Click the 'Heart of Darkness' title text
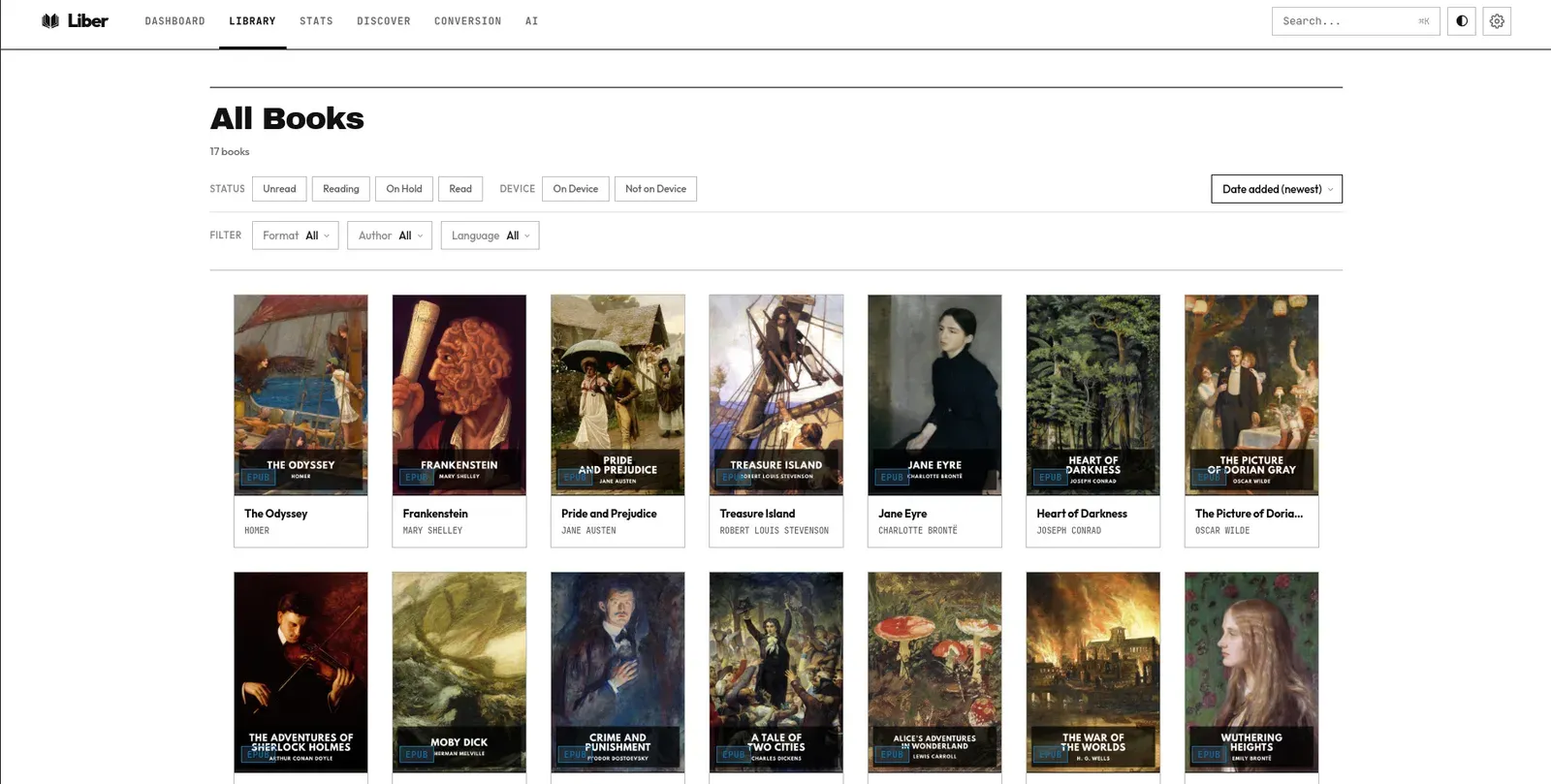This screenshot has height=784, width=1551. point(1082,514)
